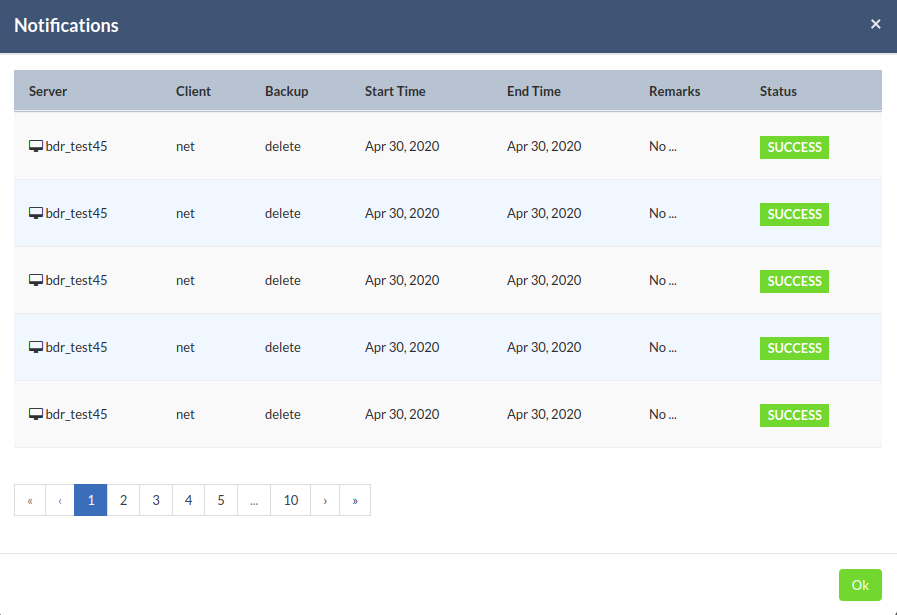Click the truncated 'No ...' remark in the third row
This screenshot has height=615, width=897.
point(662,280)
